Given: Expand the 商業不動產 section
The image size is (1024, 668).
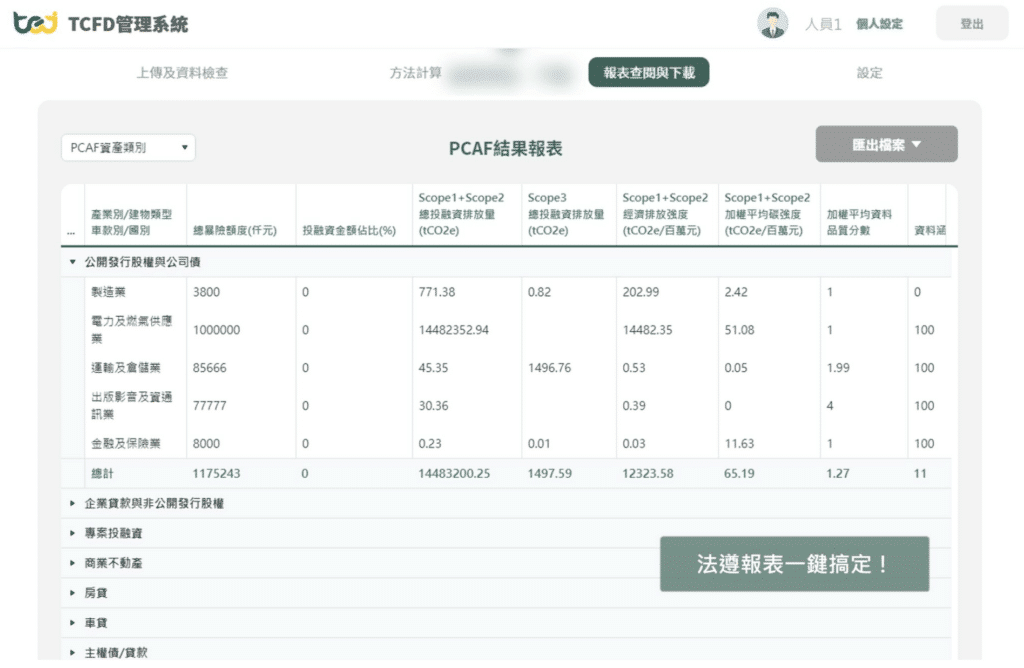Looking at the screenshot, I should 110,562.
